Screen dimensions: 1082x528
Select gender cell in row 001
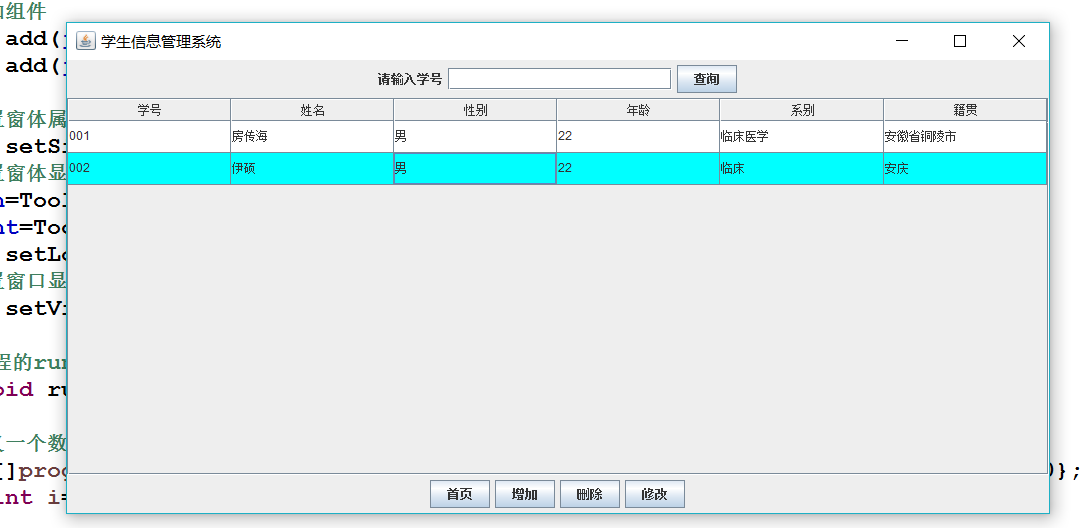pos(475,137)
